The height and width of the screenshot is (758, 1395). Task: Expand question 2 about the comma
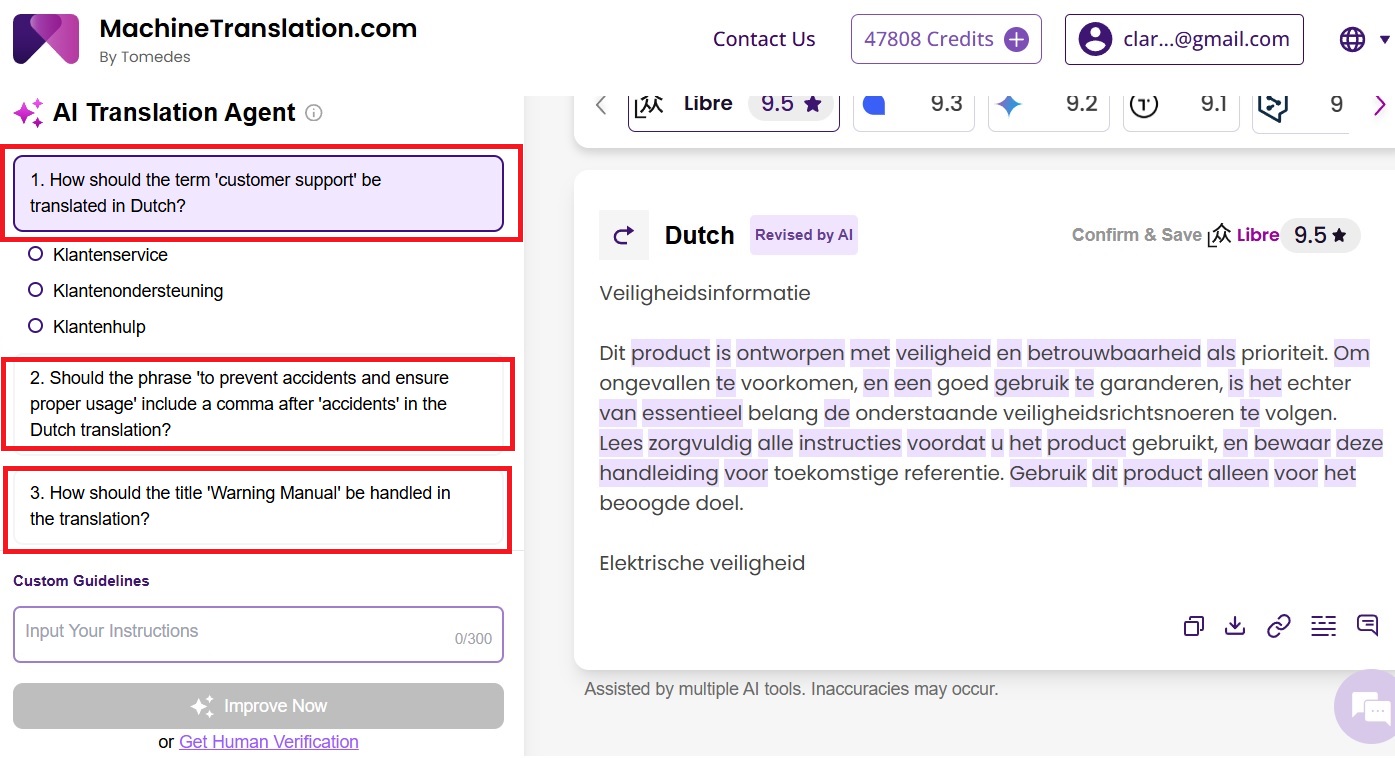pos(258,404)
